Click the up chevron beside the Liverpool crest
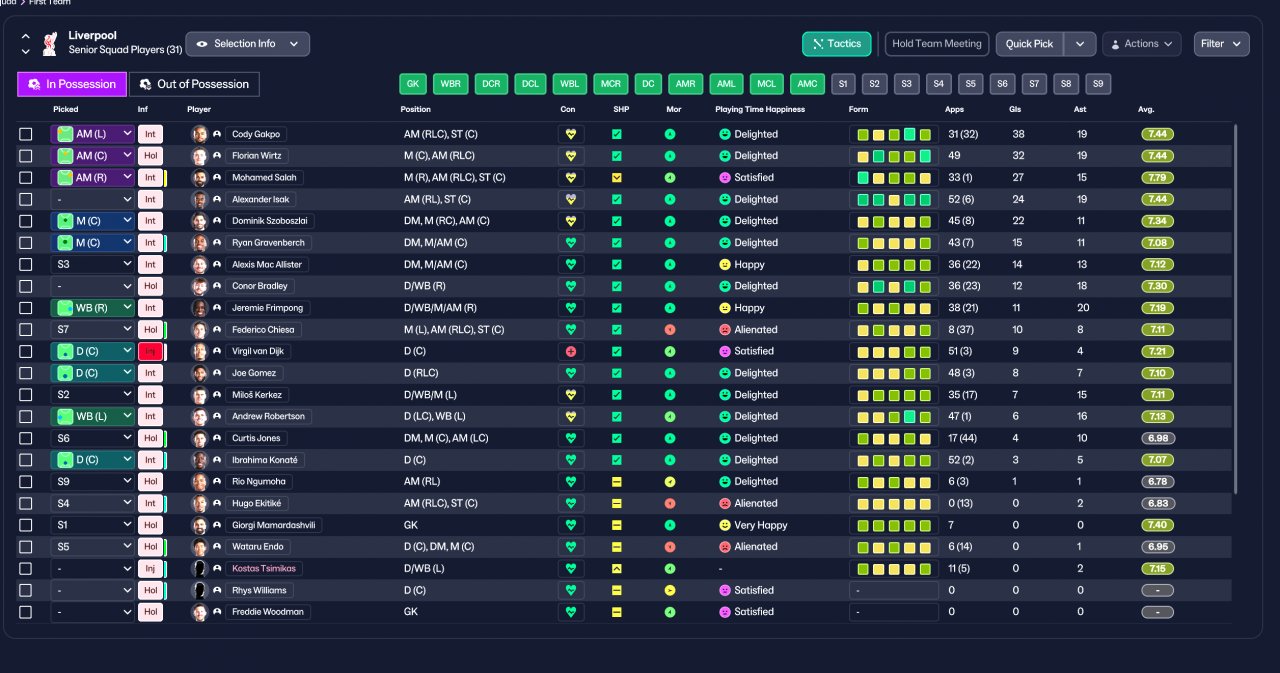The height and width of the screenshot is (673, 1280). pos(25,37)
